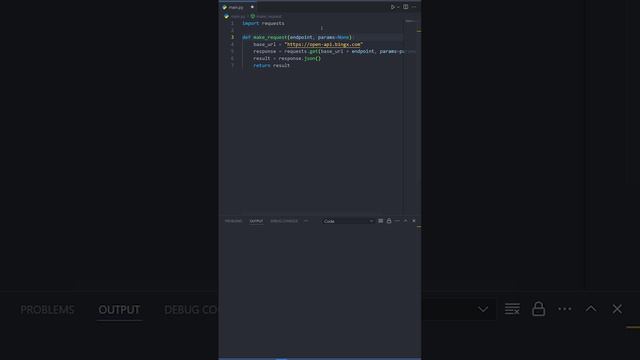Viewport: 640px width, 360px height.
Task: Open the editor's more actions menu
Action: pyautogui.click(x=414, y=7)
